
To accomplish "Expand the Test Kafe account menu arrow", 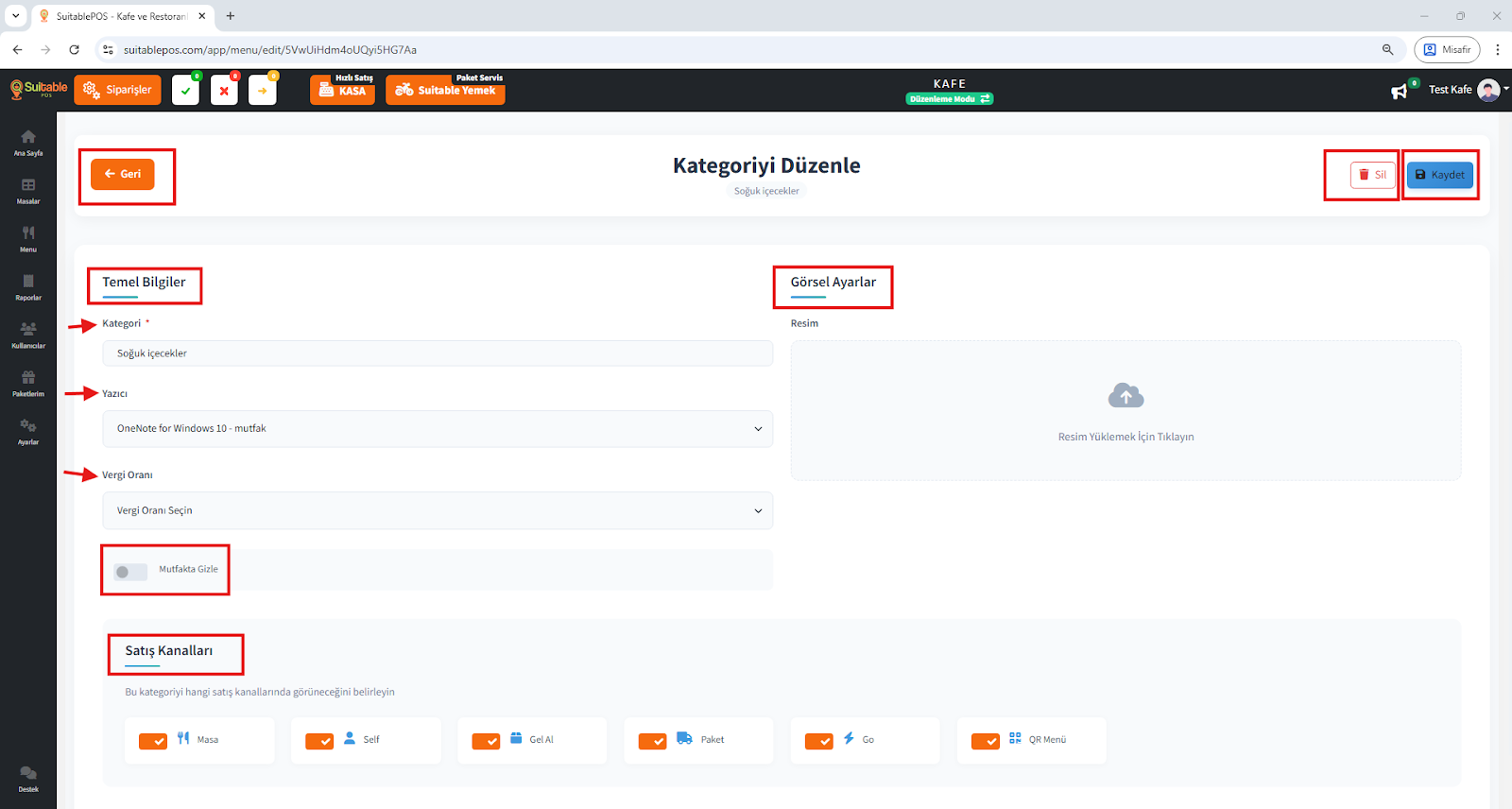I will tap(1506, 89).
